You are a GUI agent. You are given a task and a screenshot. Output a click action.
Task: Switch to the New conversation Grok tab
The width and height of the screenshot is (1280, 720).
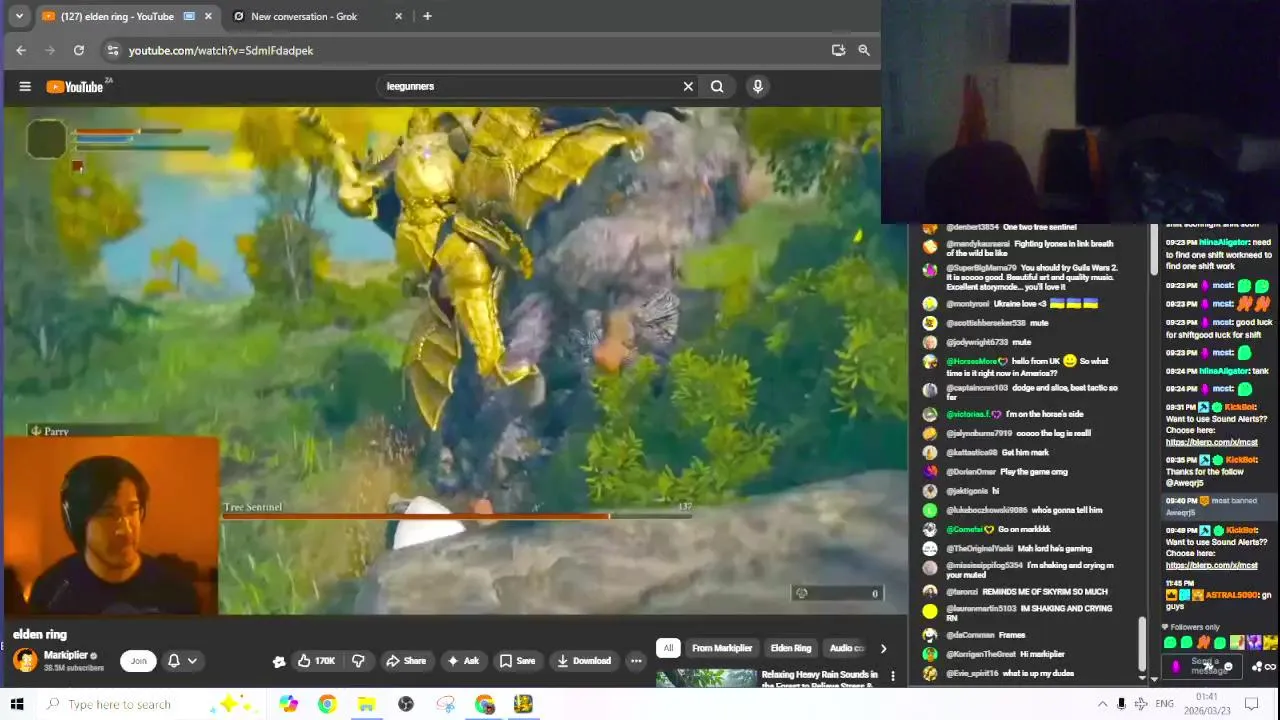tap(304, 16)
